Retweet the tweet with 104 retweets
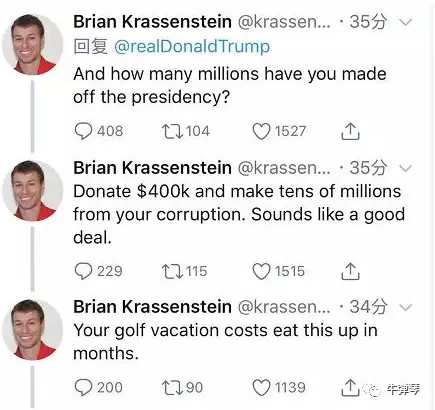The height and width of the screenshot is (410, 435). coord(172,131)
